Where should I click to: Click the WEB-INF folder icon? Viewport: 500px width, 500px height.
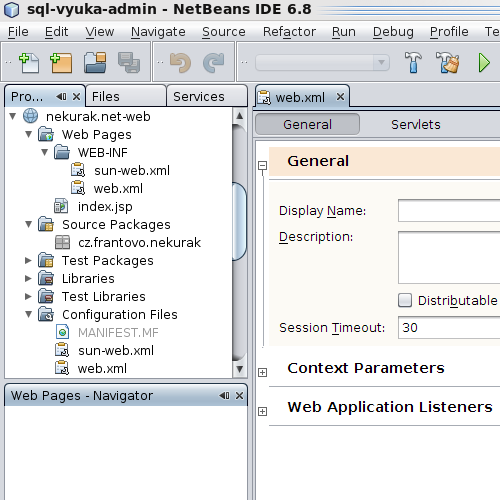coord(62,152)
